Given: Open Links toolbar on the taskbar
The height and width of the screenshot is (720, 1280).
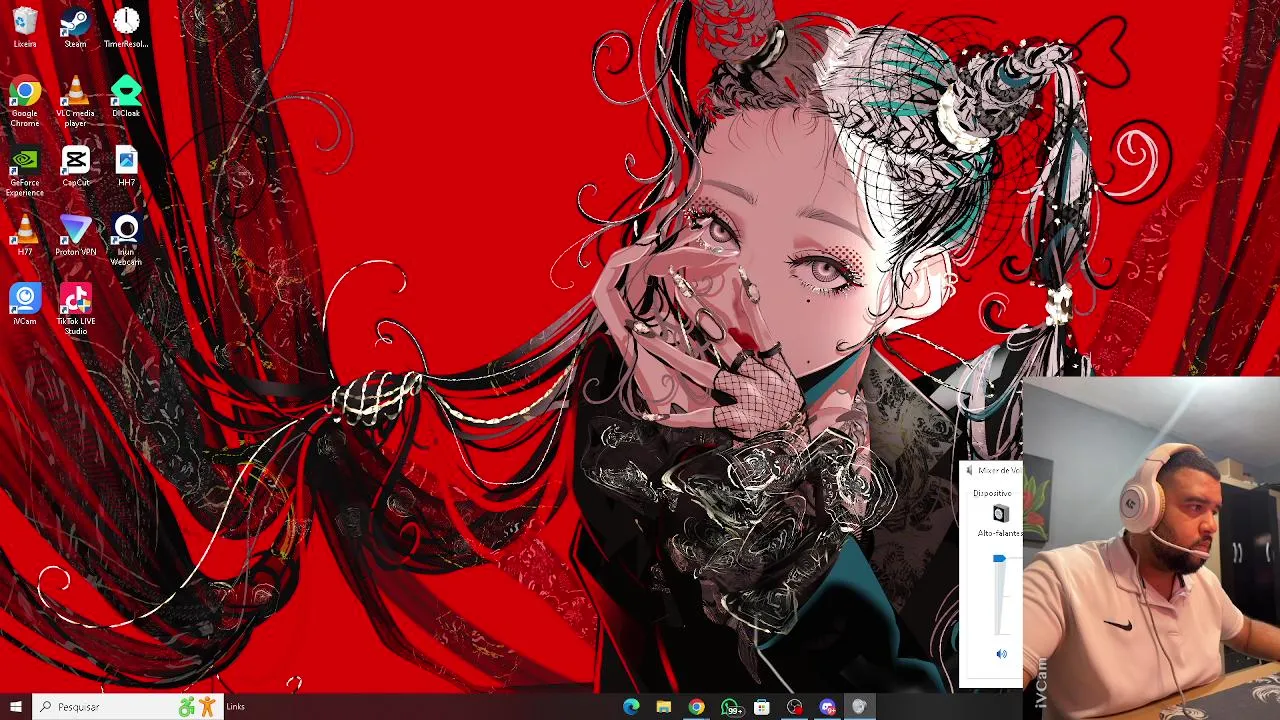Looking at the screenshot, I should (235, 707).
